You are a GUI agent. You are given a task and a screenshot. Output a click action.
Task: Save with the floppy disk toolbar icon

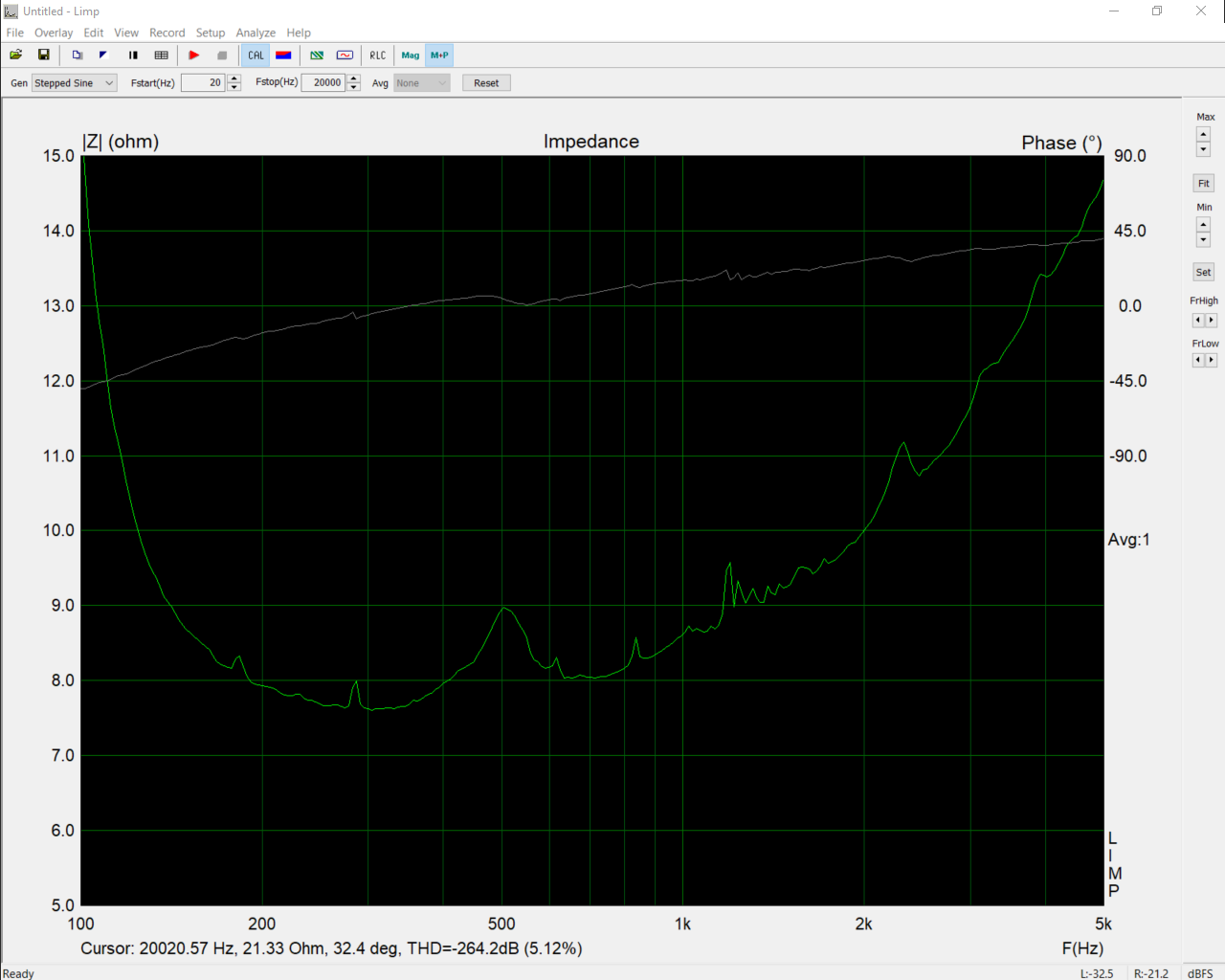(44, 56)
